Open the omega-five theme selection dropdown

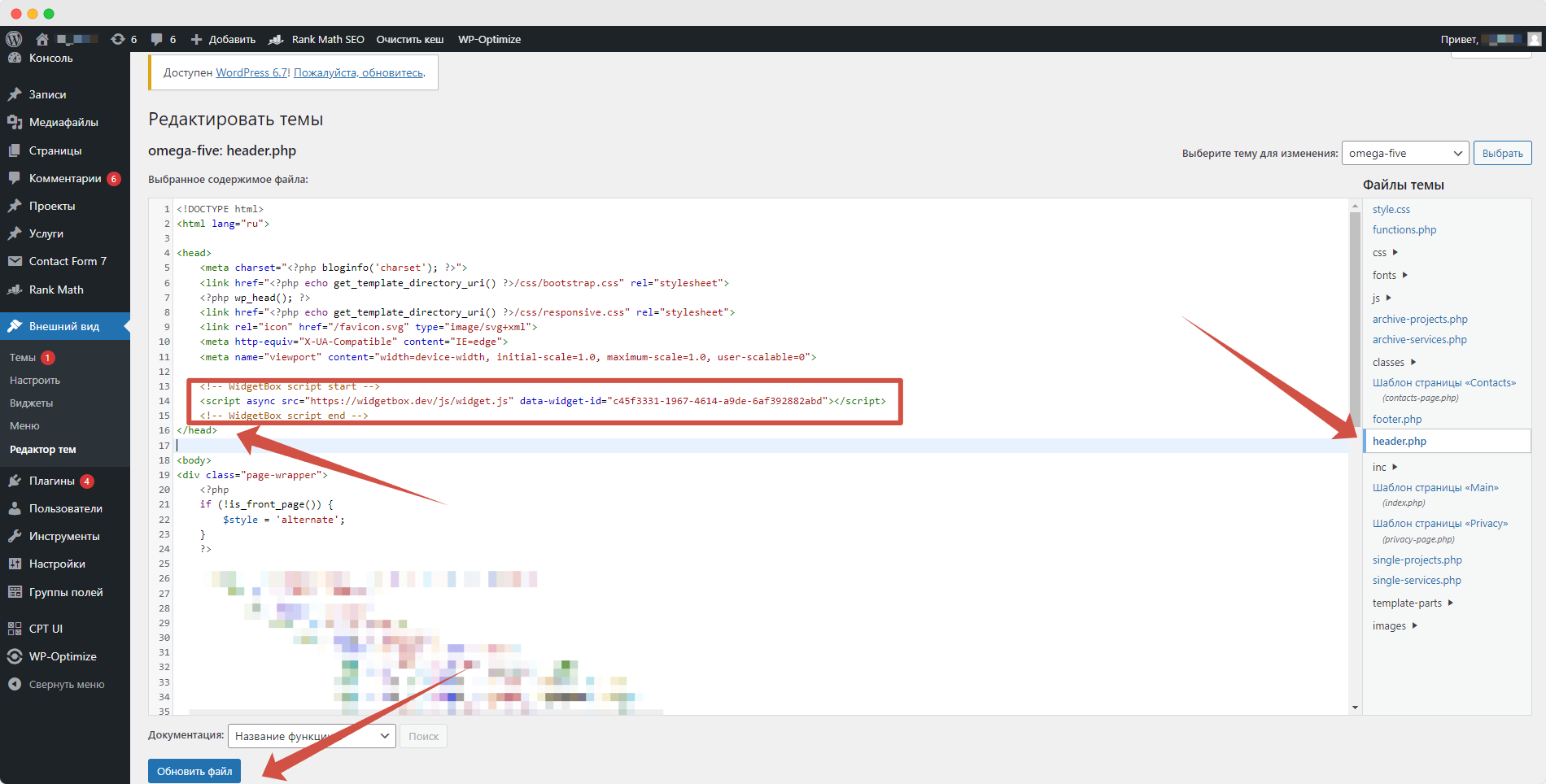click(1404, 153)
